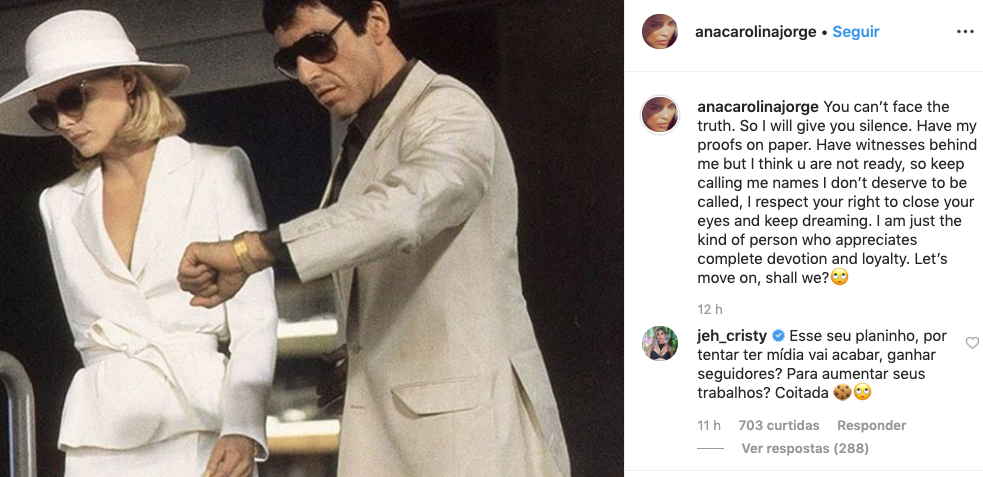Click the eye-roll emoji ending the caption
The height and width of the screenshot is (477, 983).
(x=839, y=278)
